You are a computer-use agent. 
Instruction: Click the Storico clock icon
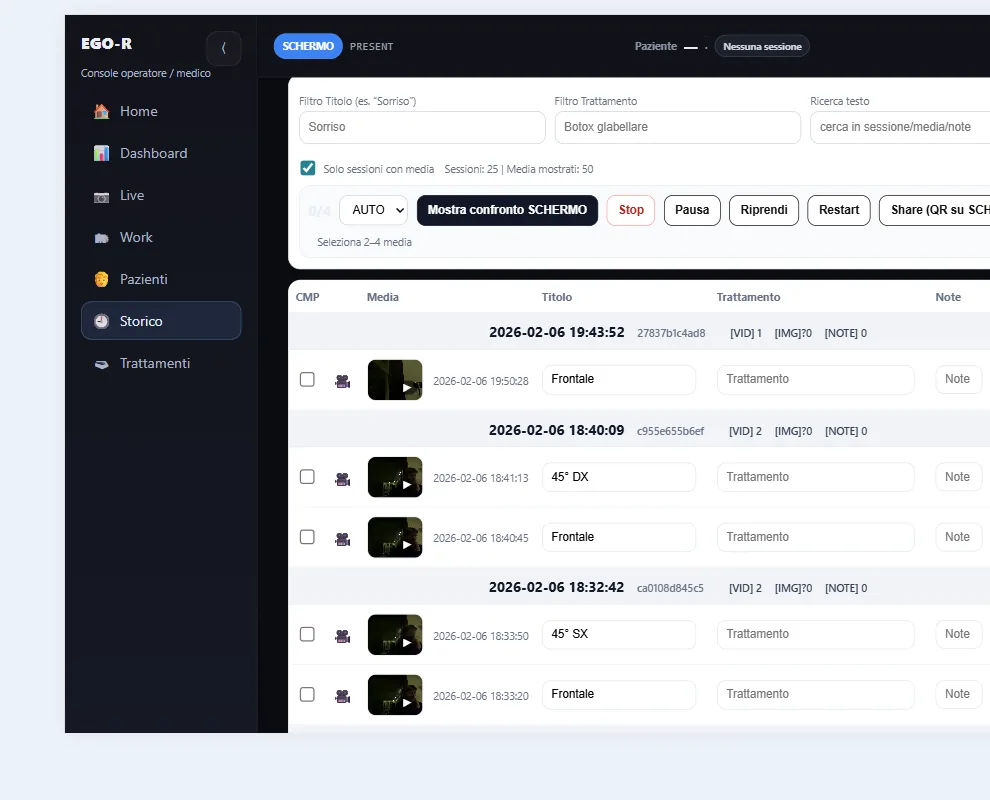[x=101, y=321]
